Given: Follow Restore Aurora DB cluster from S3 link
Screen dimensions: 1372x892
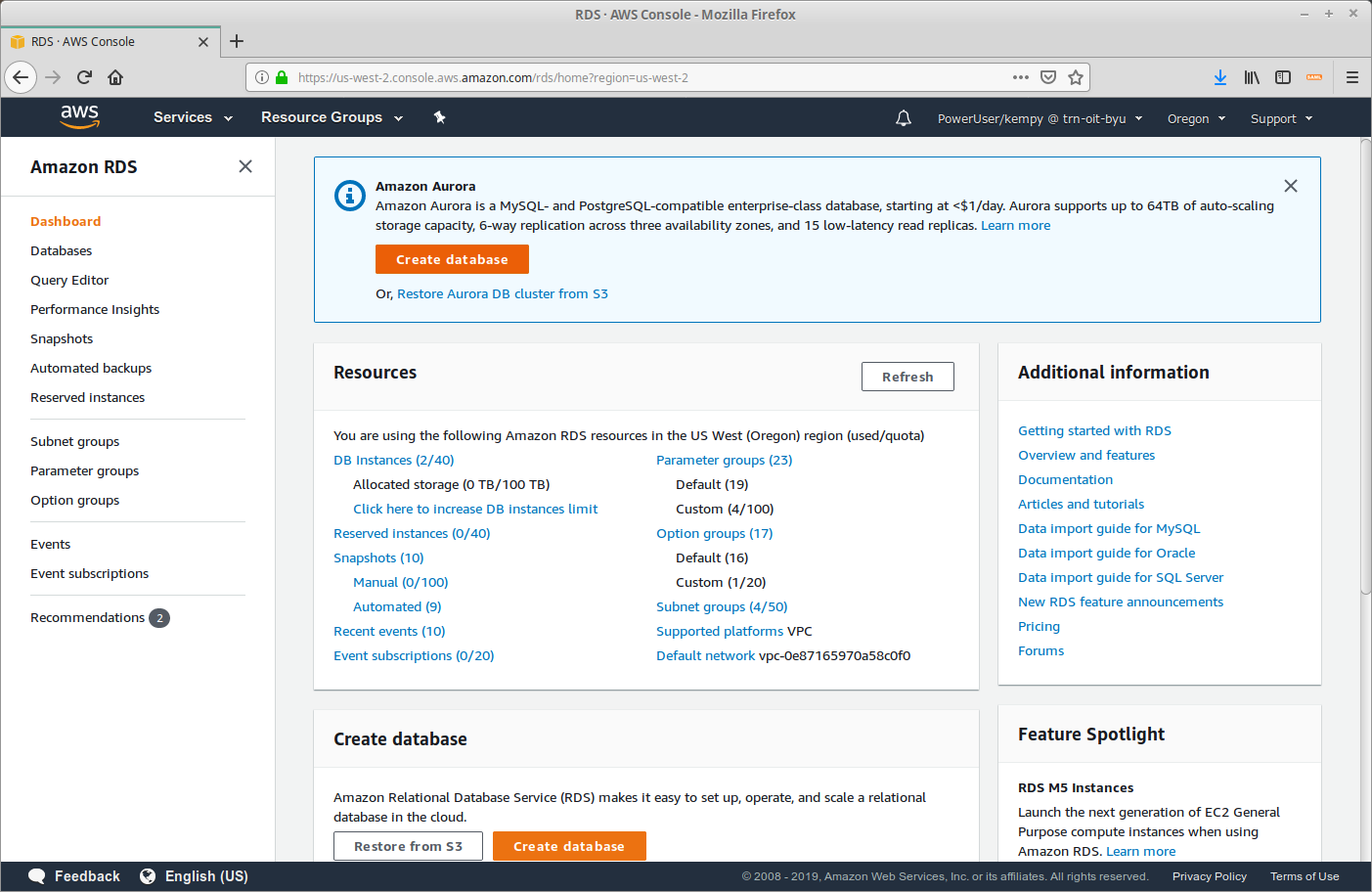Looking at the screenshot, I should point(503,294).
